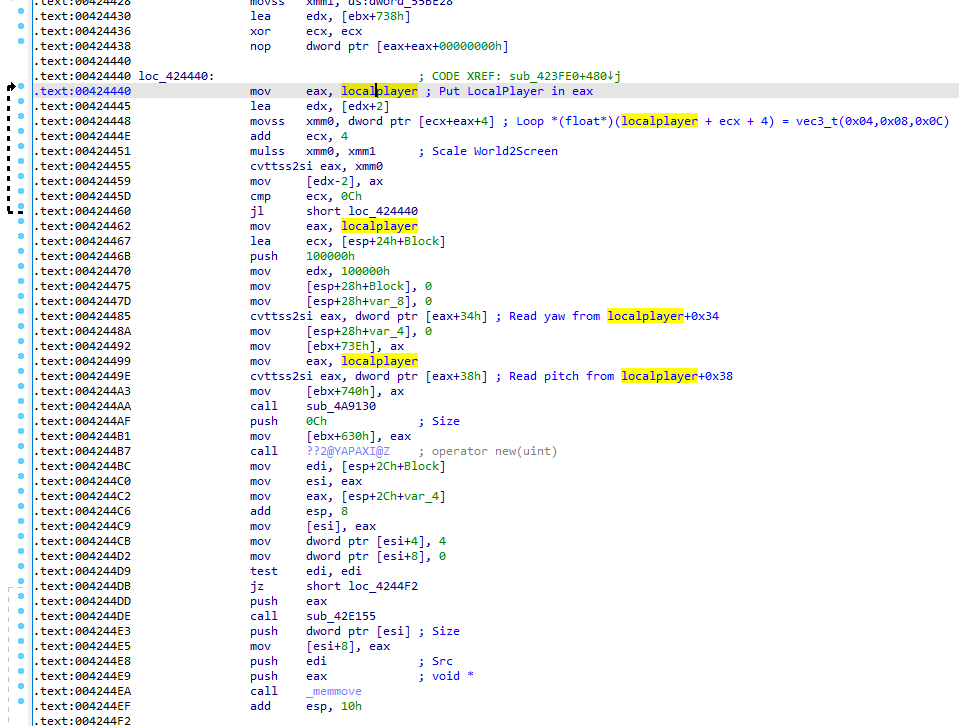Image resolution: width=959 pixels, height=726 pixels.
Task: Click cvttss2si on line 00424455
Action: tap(281, 166)
